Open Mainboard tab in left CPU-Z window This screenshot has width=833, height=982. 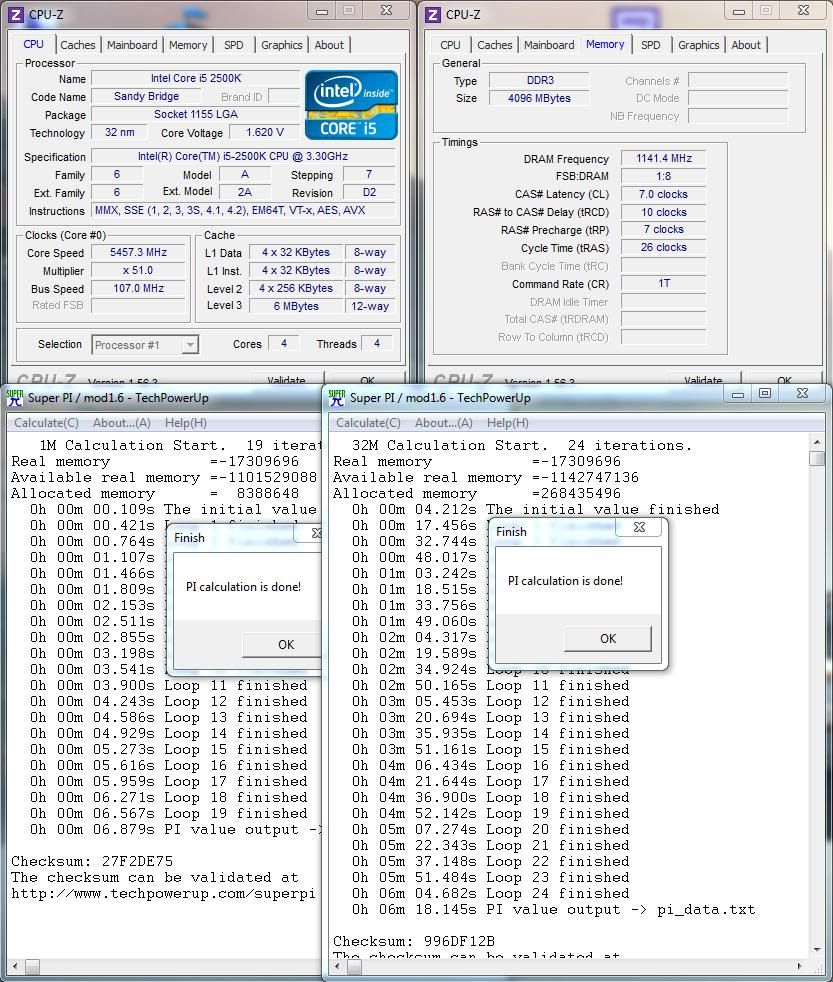point(132,45)
